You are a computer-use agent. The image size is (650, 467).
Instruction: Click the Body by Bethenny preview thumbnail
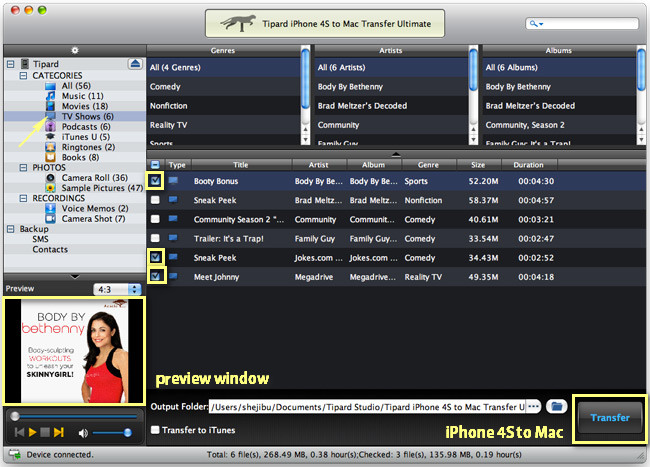point(75,351)
